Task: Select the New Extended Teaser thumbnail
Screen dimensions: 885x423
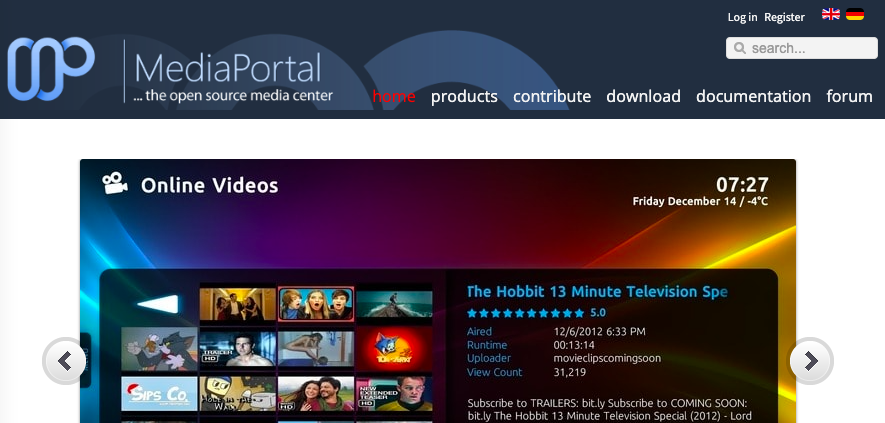Action: pyautogui.click(x=394, y=394)
